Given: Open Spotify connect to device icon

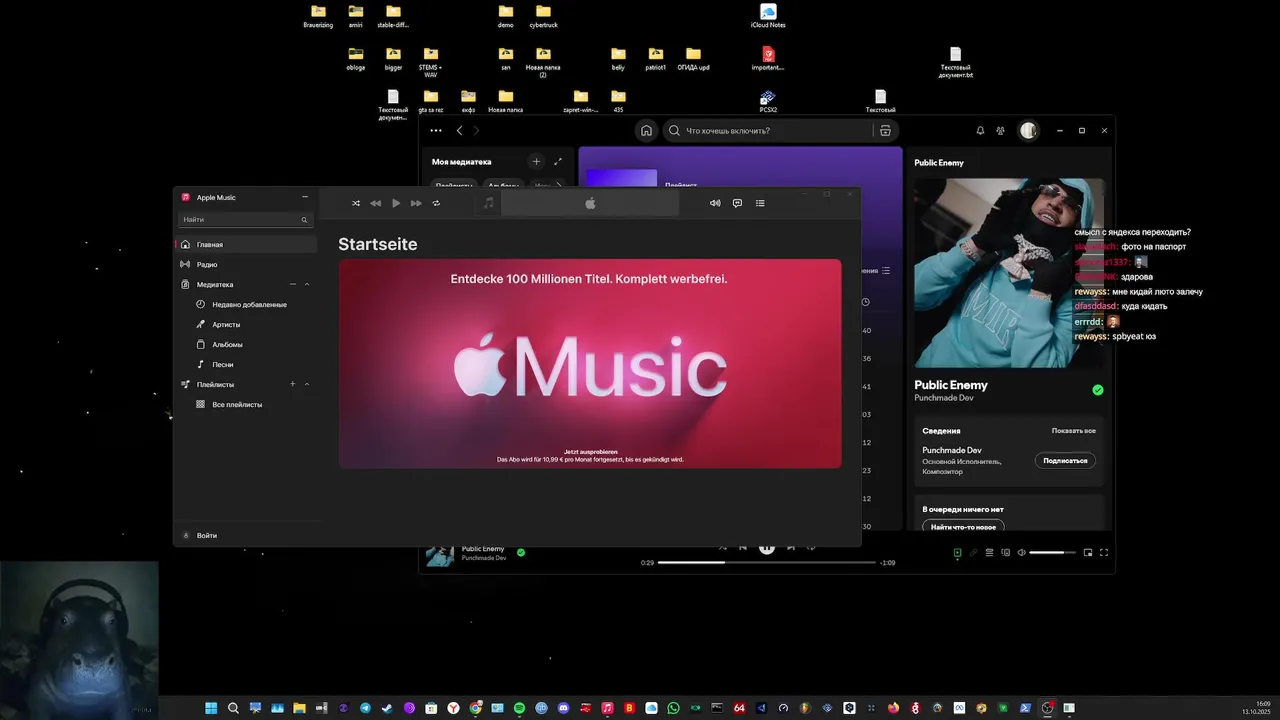Looking at the screenshot, I should click(x=1005, y=552).
